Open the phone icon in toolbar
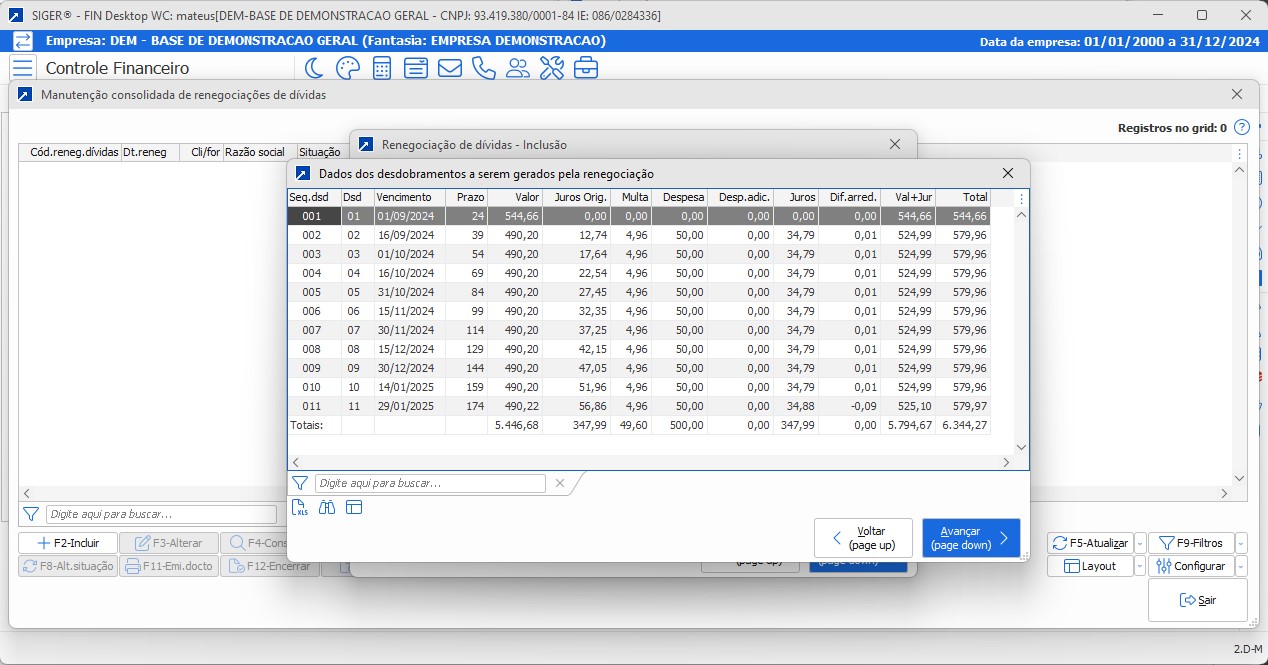 [x=484, y=68]
